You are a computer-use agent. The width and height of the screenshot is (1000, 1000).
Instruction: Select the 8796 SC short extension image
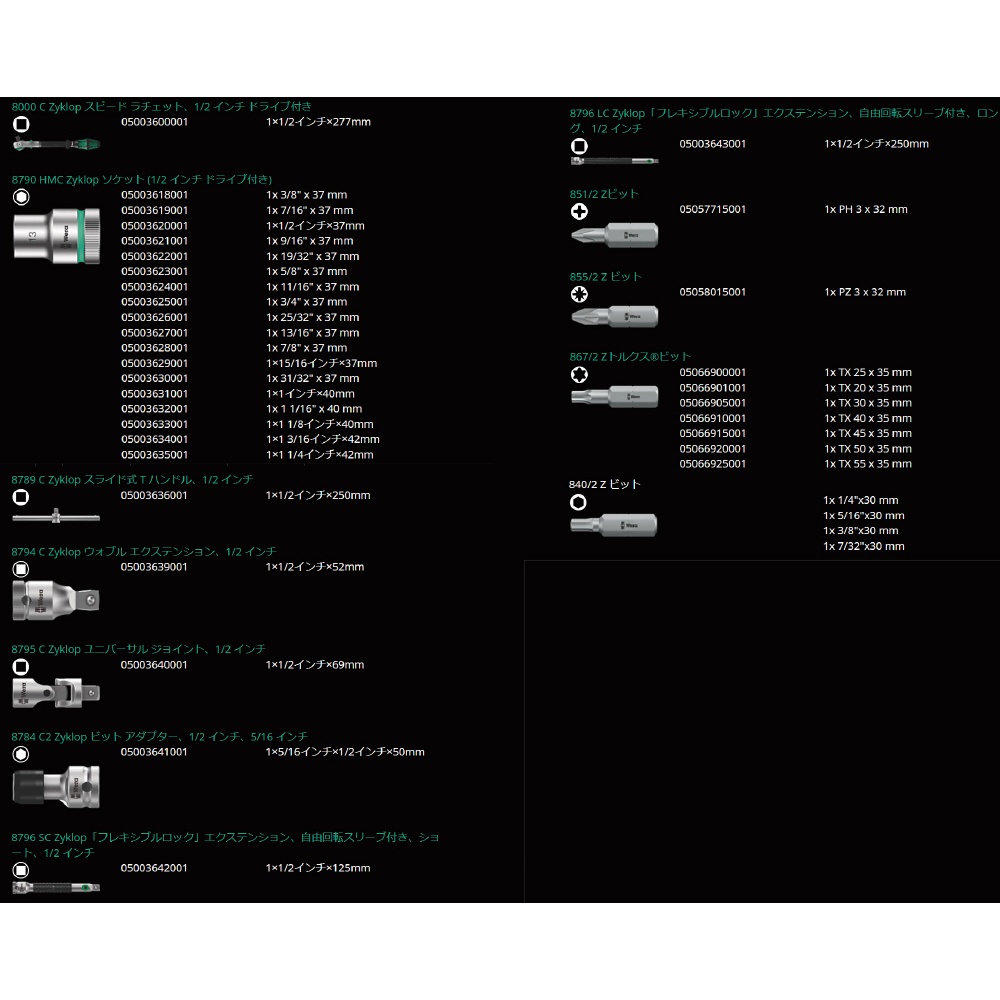pyautogui.click(x=56, y=887)
